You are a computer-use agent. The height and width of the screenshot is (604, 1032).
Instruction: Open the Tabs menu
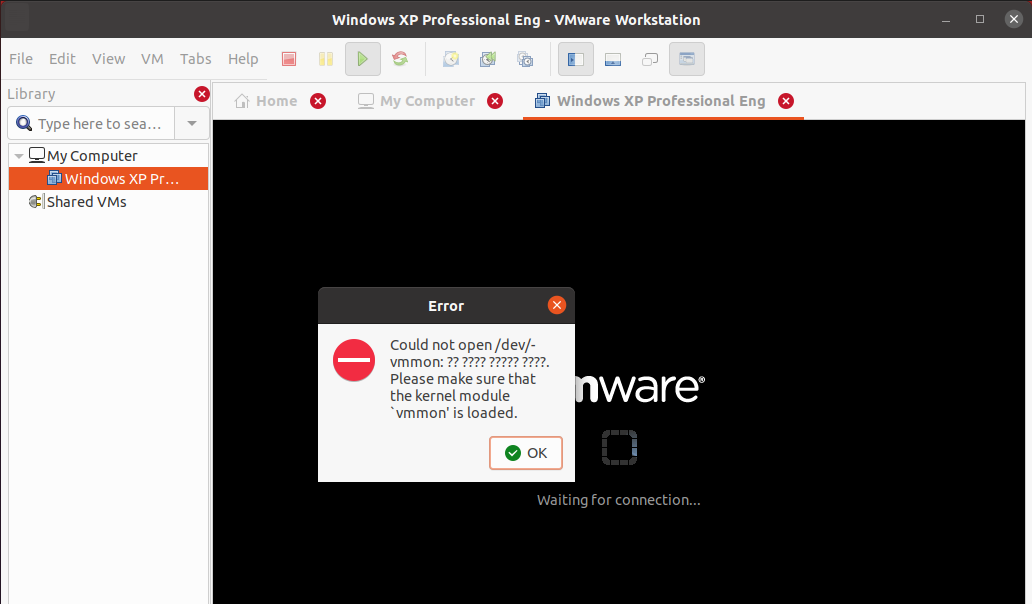pyautogui.click(x=195, y=59)
